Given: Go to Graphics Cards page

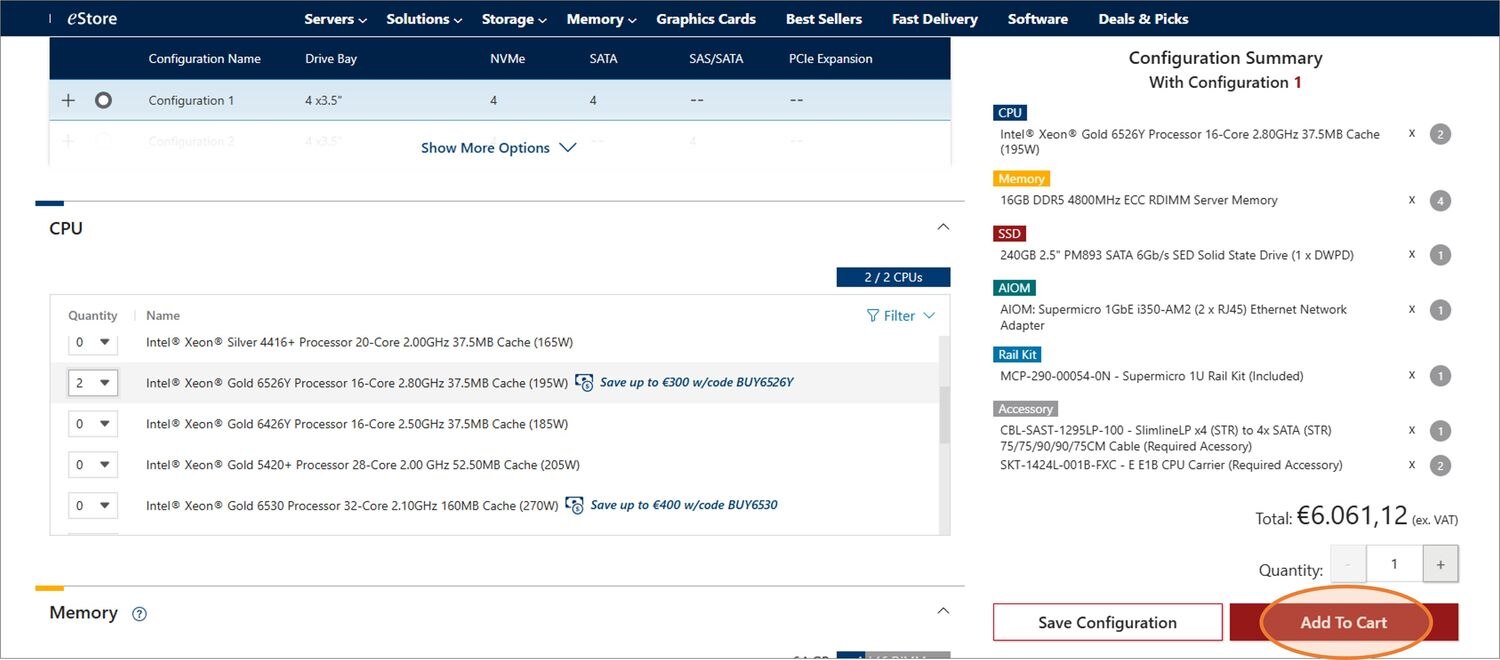Looking at the screenshot, I should [706, 19].
